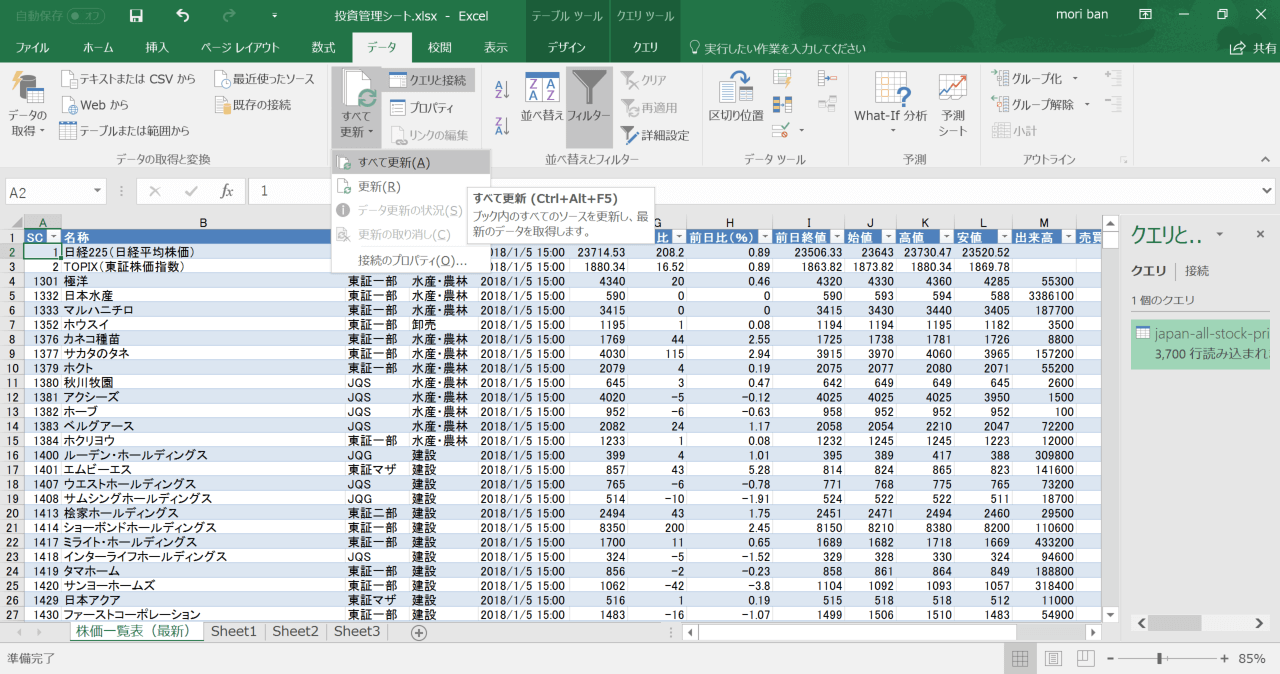Switch to Page Layout view icon
Screen dimensions: 1280x674
coord(1052,659)
